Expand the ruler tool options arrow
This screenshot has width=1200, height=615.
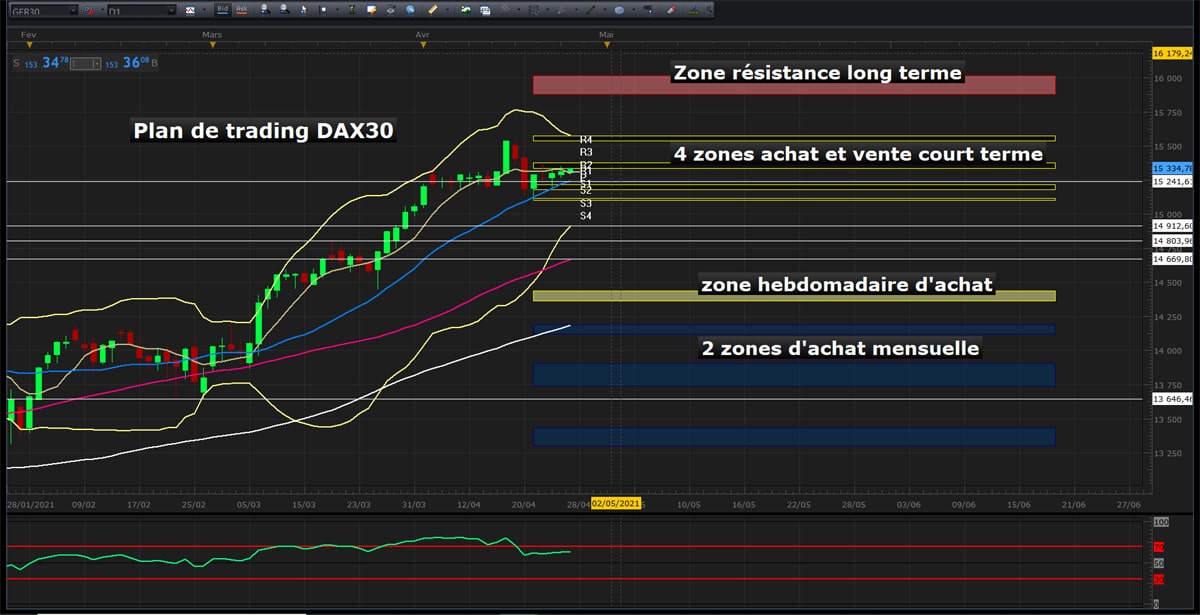click(x=447, y=10)
